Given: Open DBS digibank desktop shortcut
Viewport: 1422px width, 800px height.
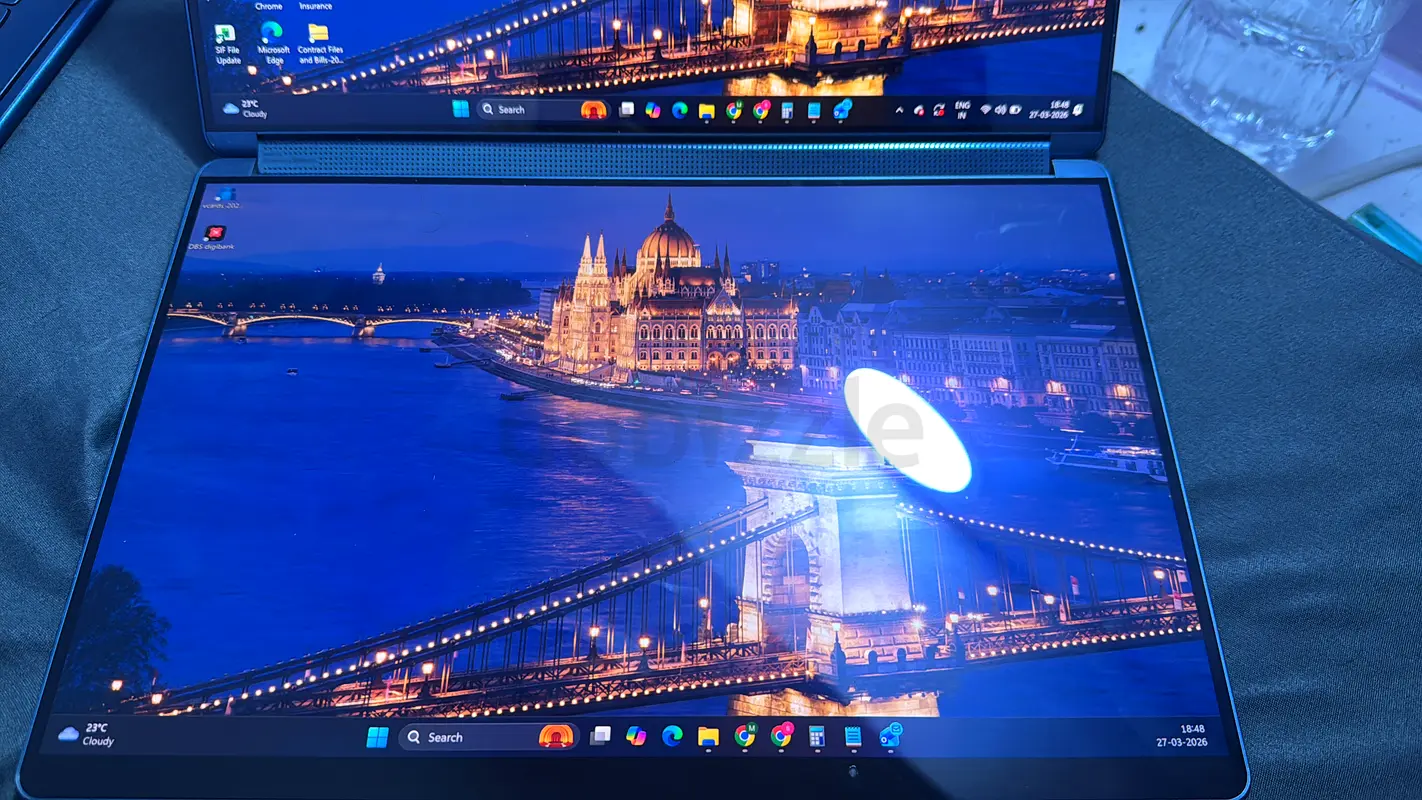Looking at the screenshot, I should pyautogui.click(x=213, y=234).
